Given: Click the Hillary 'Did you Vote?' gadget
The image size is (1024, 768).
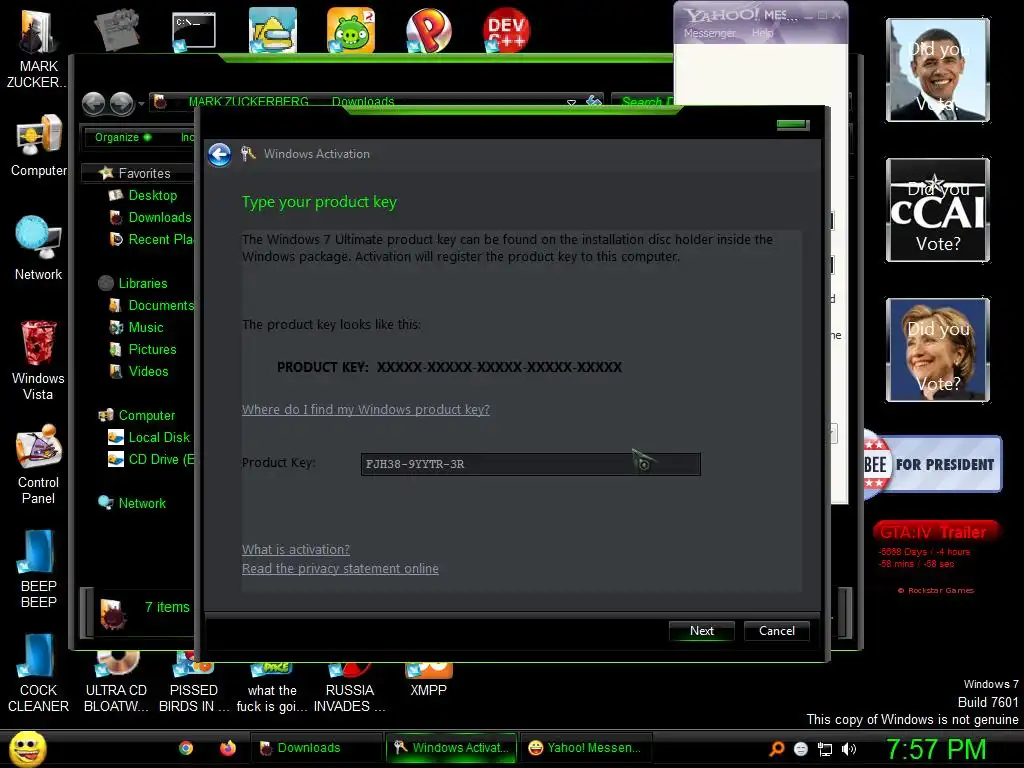Looking at the screenshot, I should pyautogui.click(x=938, y=350).
